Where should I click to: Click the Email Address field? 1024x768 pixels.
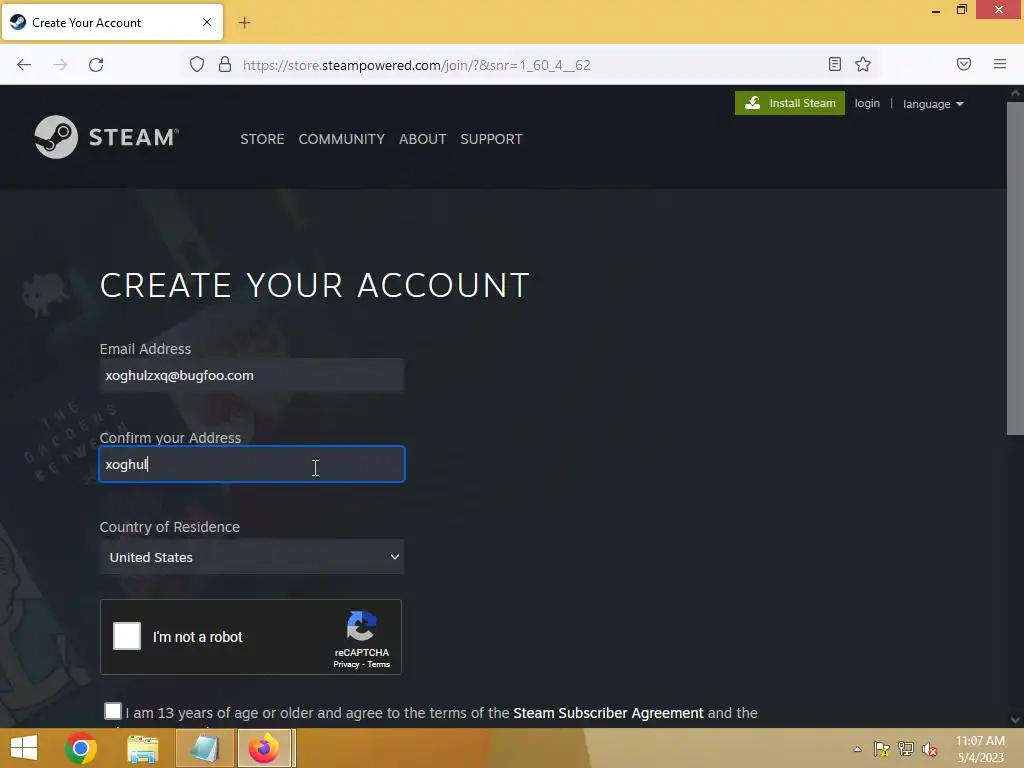(x=251, y=376)
